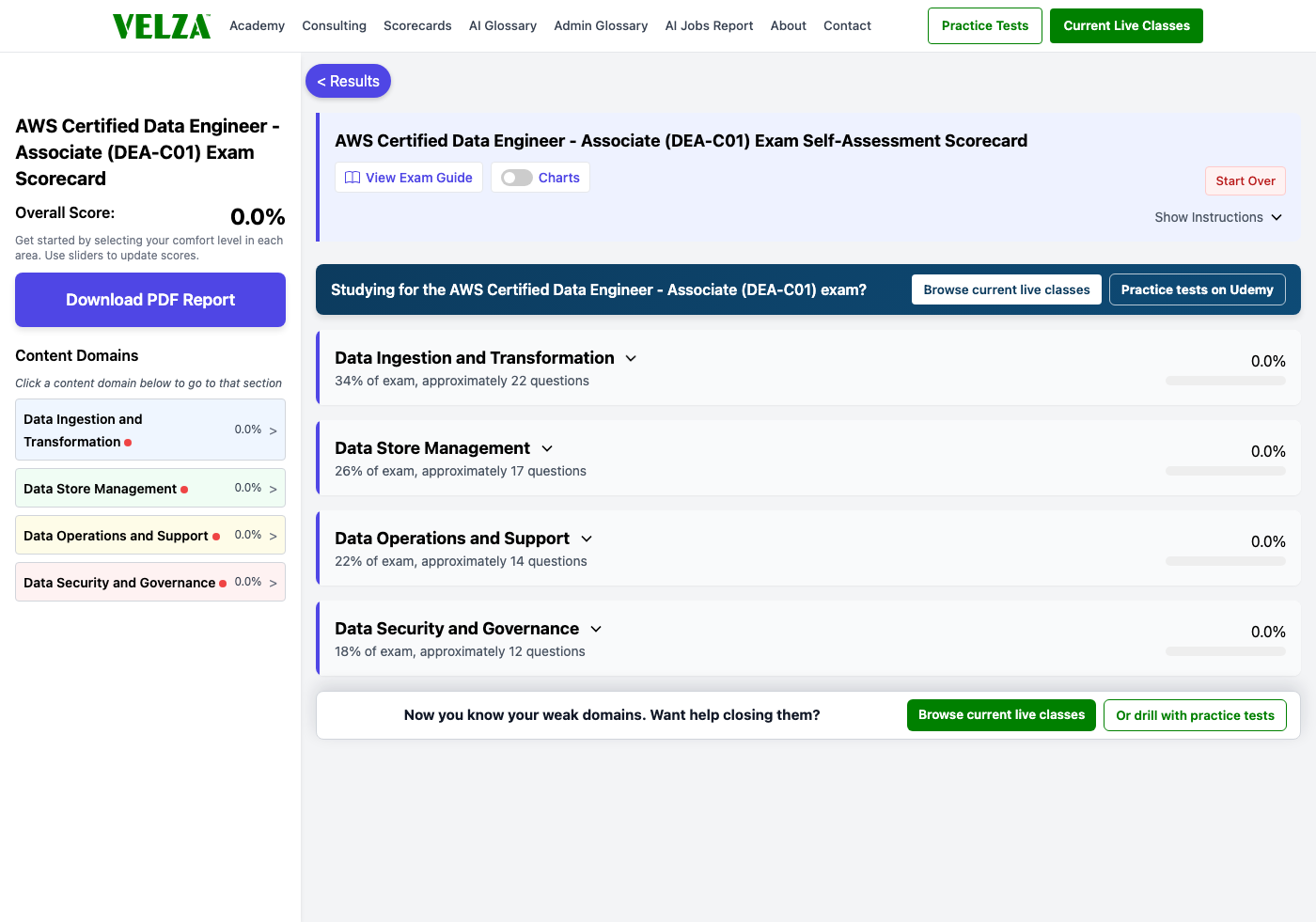Screen dimensions: 1316x922
Task: Expand the Data Operations and Support chevron
Action: point(587,539)
